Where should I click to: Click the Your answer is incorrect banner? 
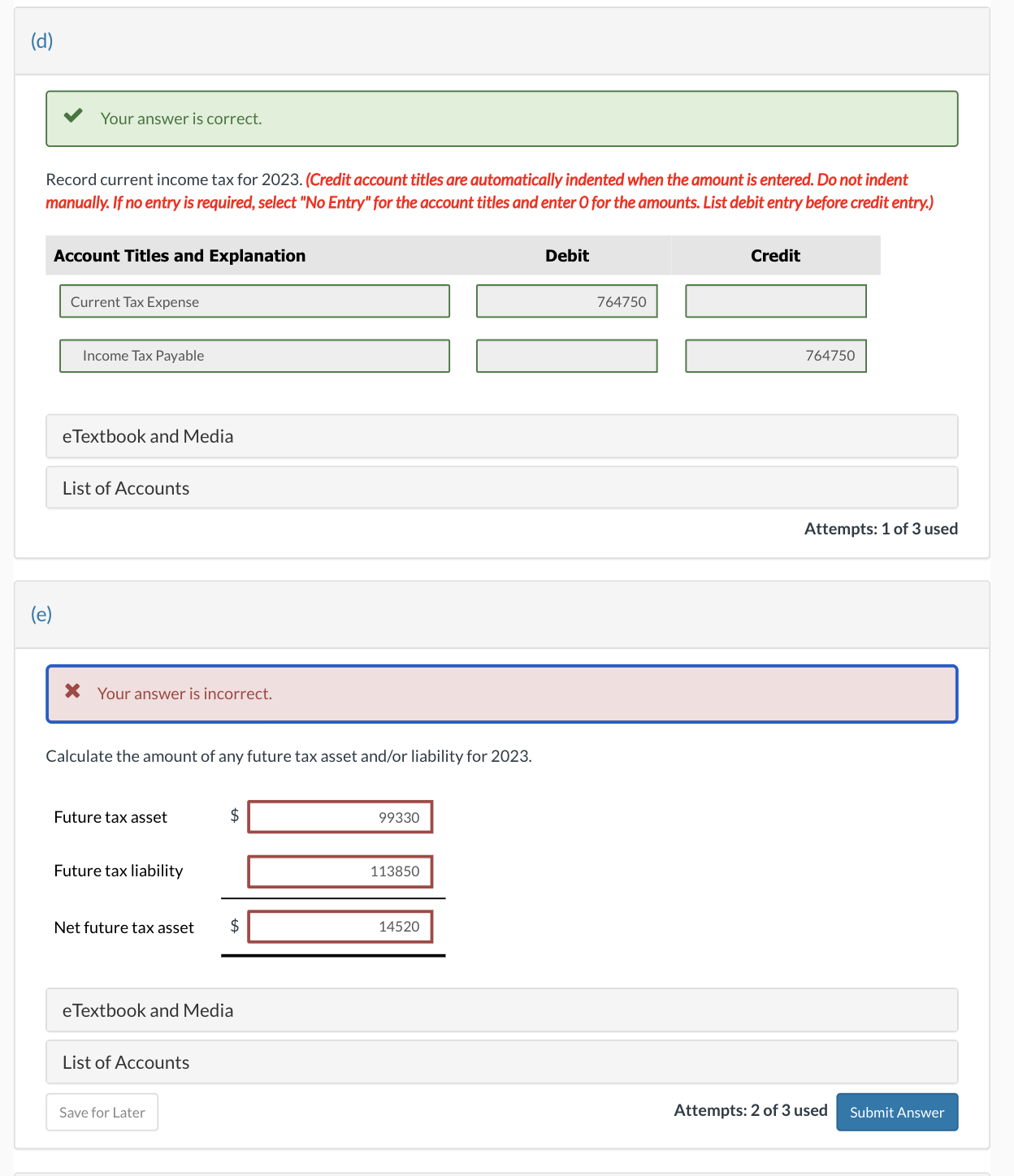click(x=502, y=694)
